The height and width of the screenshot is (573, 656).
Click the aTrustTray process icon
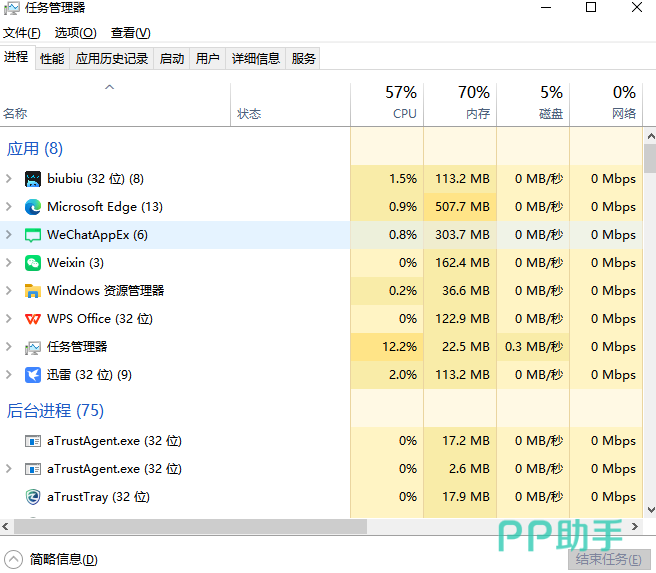tap(33, 497)
